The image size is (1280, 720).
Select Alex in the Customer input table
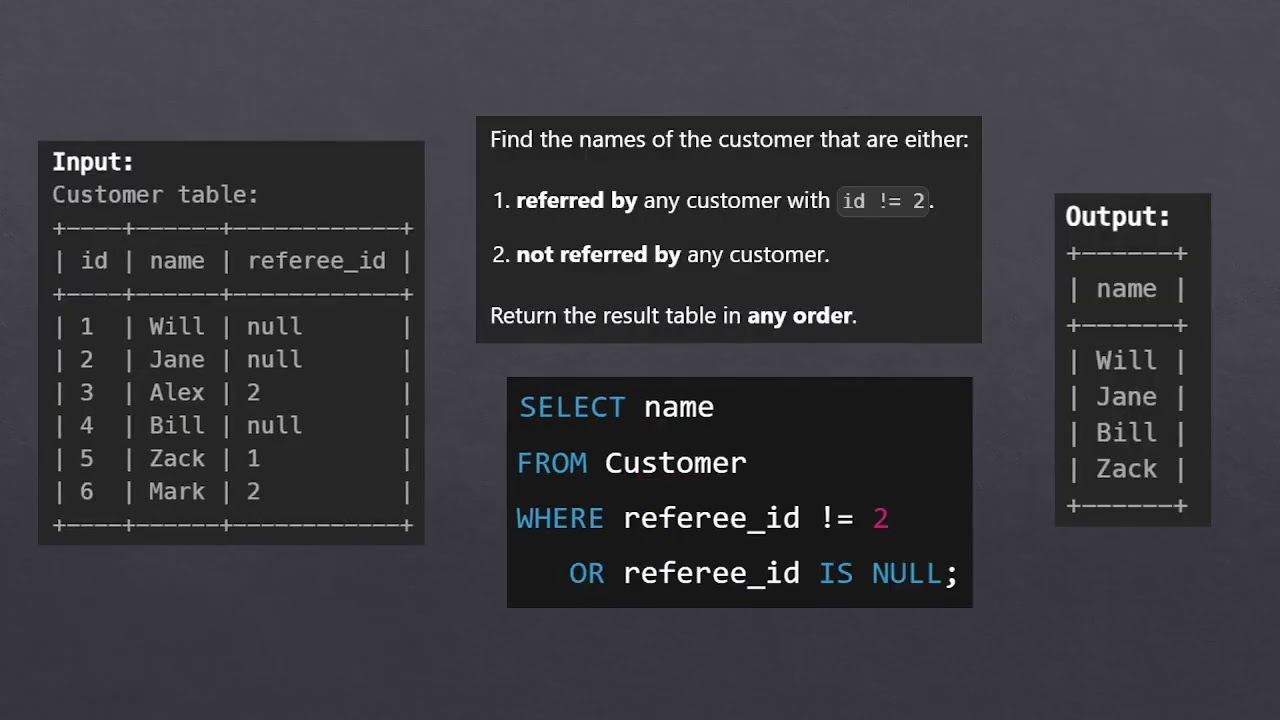(x=177, y=393)
